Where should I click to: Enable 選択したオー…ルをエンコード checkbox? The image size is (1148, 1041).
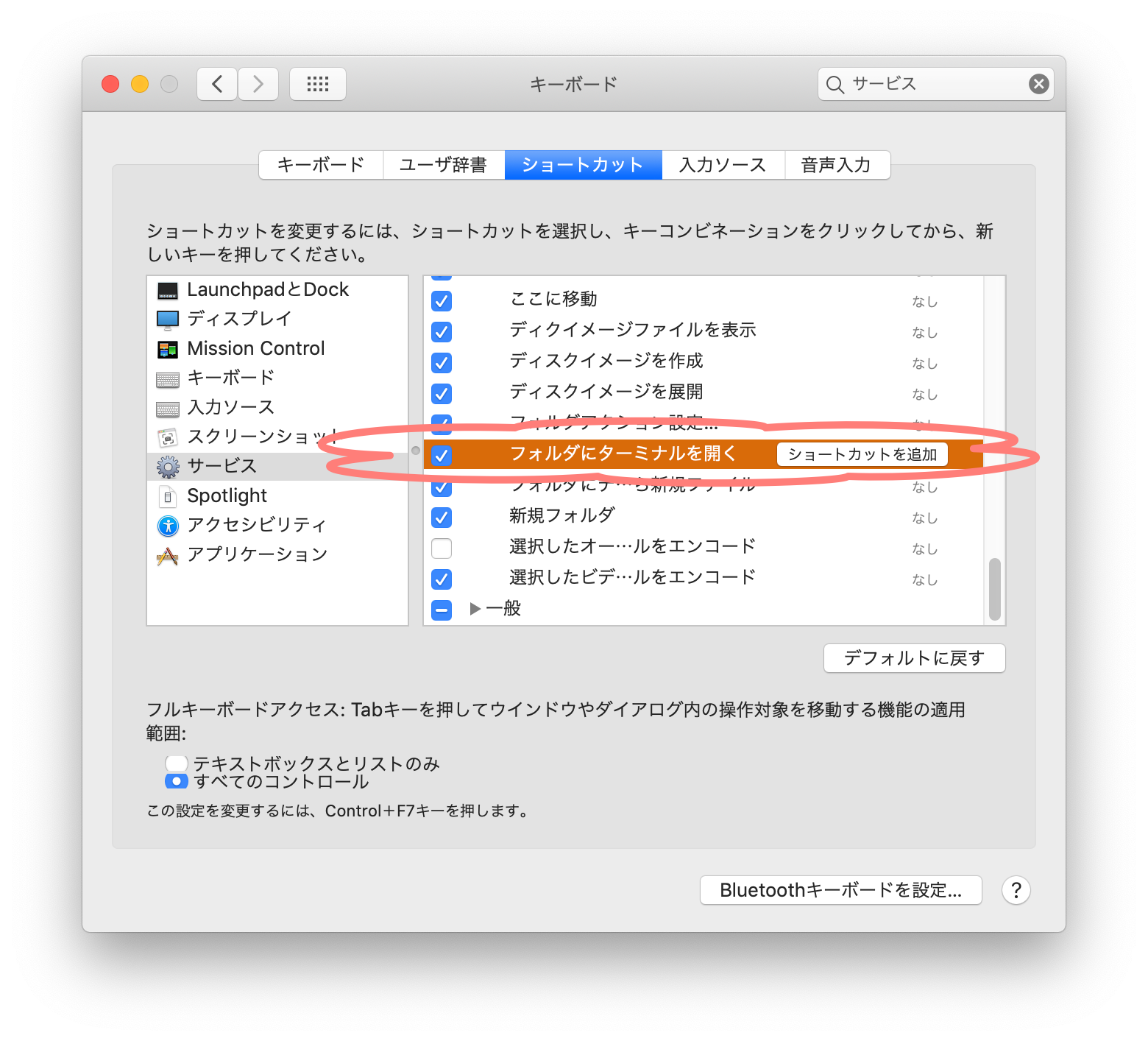(x=442, y=548)
